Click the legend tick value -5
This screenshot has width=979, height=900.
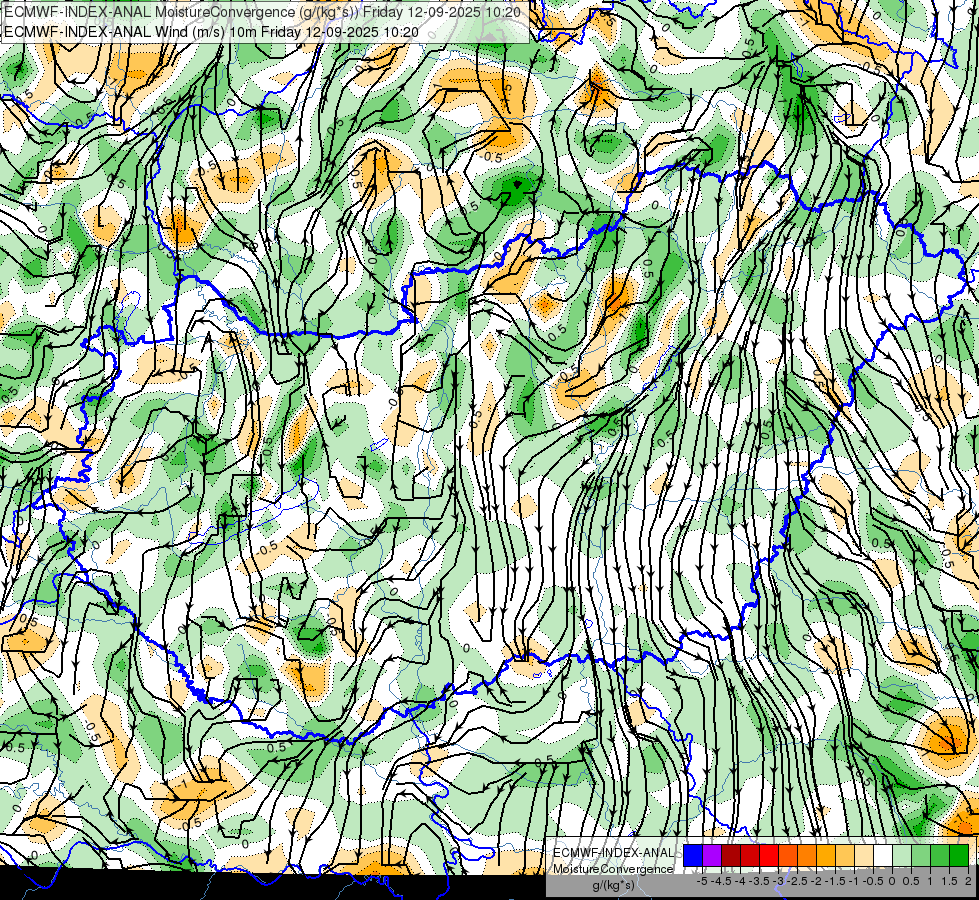tap(702, 881)
